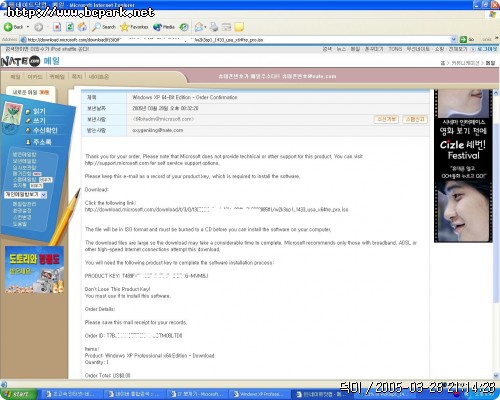Select the 쪽지 tab

[x=77, y=77]
